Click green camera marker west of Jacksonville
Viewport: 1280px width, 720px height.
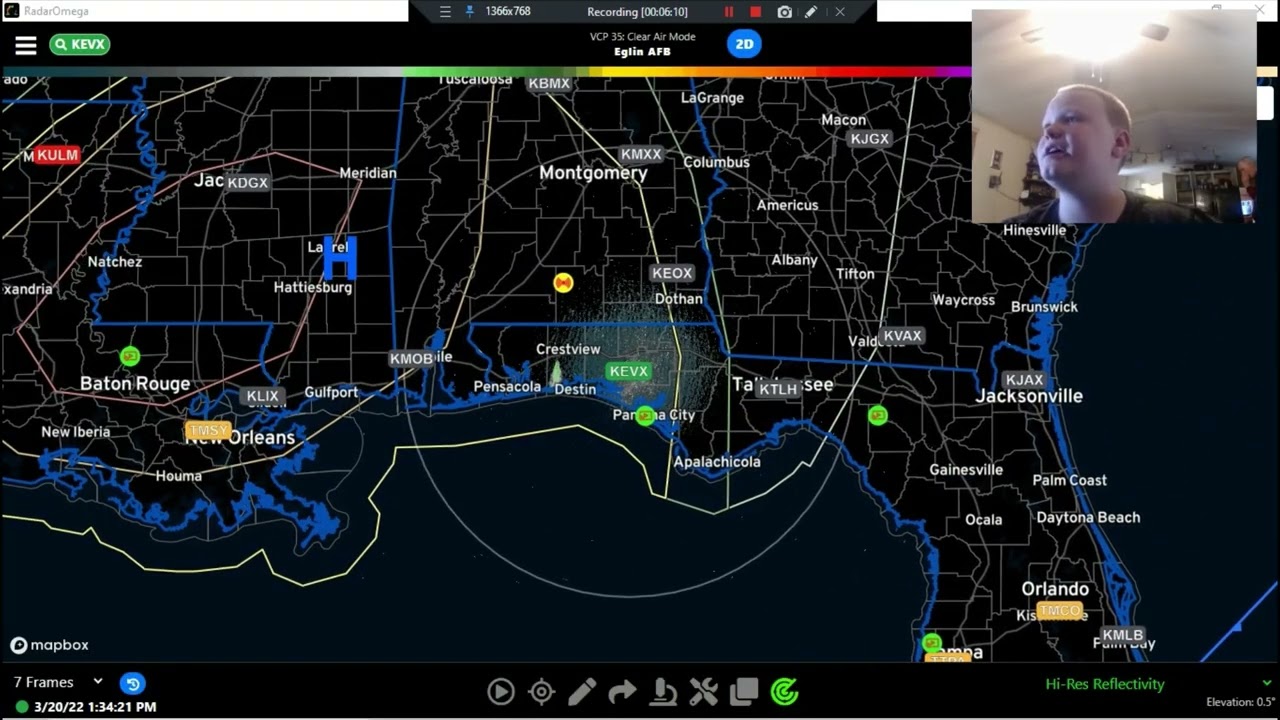tap(878, 415)
